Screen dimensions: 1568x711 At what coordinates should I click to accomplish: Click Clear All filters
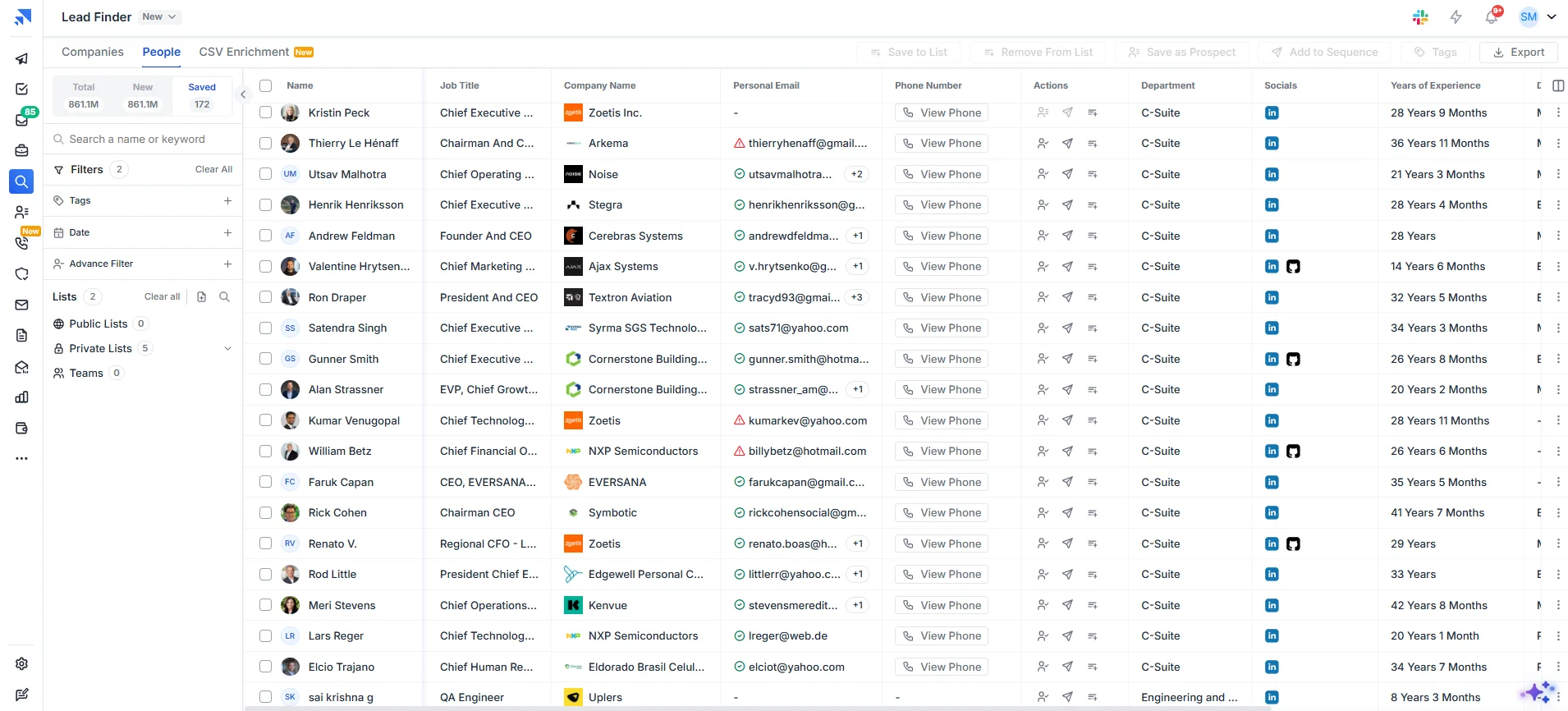(213, 169)
